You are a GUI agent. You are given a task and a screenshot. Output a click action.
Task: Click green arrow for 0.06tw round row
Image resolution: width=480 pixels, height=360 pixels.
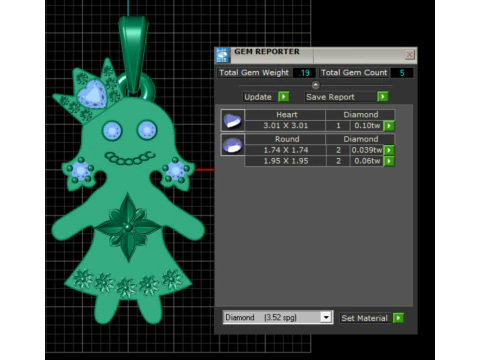(x=389, y=161)
